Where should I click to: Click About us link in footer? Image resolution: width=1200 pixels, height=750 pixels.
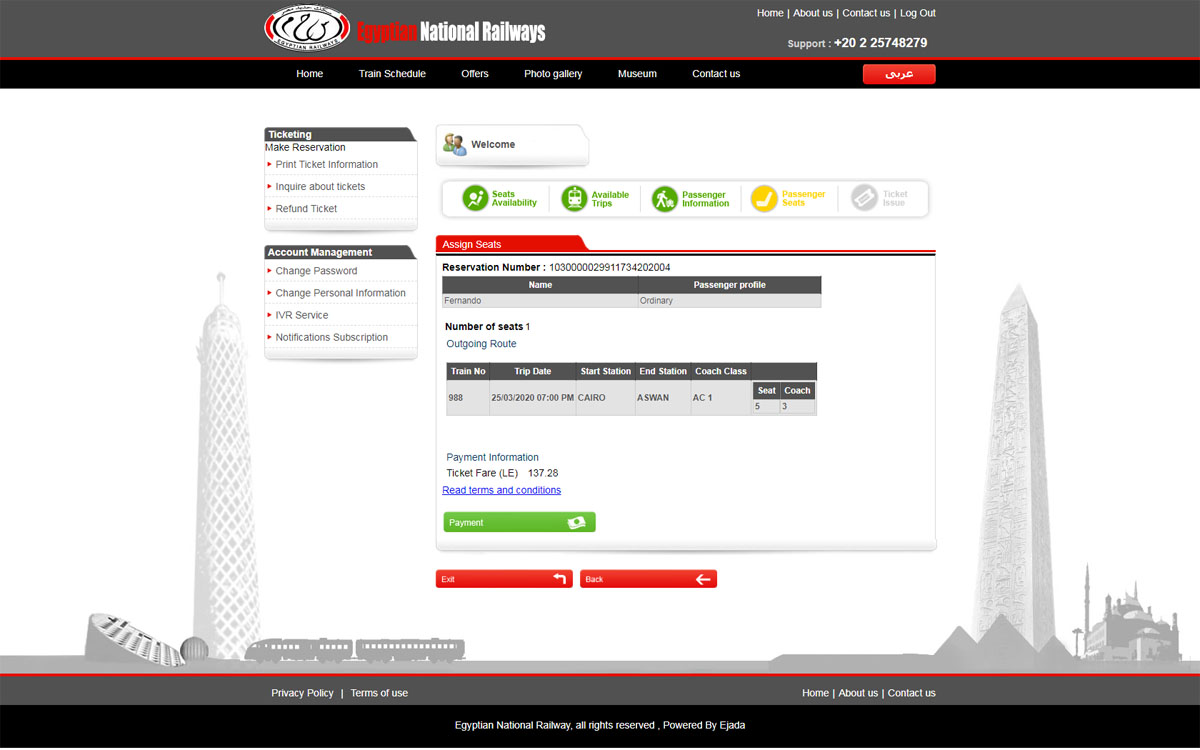point(858,693)
